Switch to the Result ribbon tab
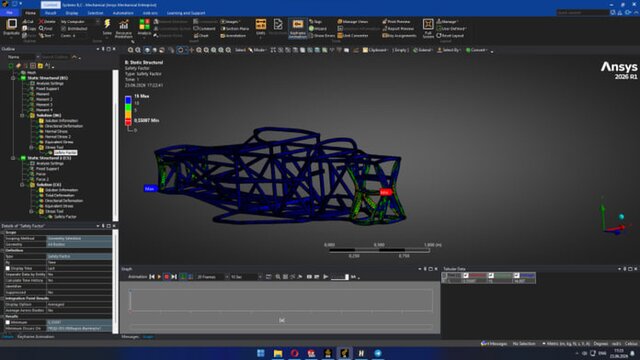This screenshot has width=640, height=360. pos(51,13)
